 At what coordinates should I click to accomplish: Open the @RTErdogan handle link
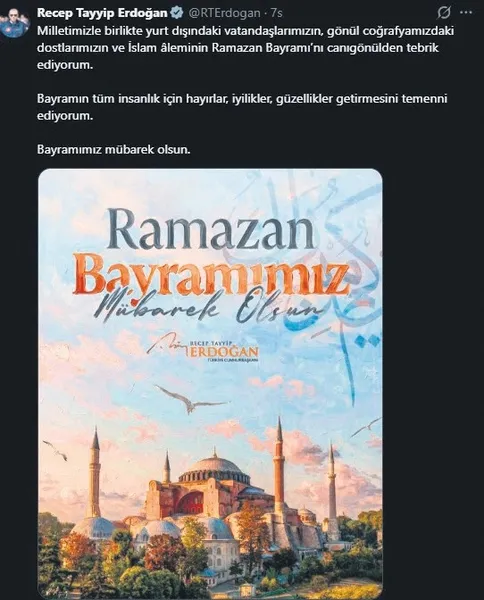click(224, 13)
